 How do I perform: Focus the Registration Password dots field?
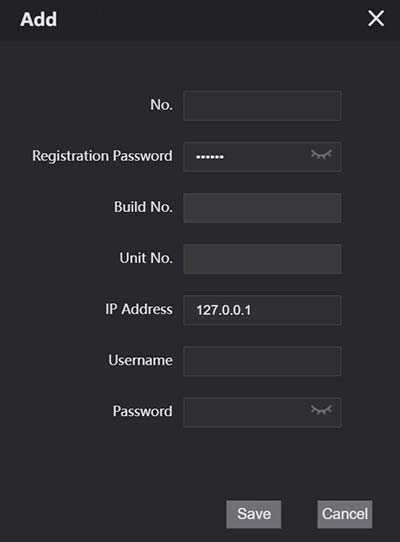pyautogui.click(x=262, y=157)
